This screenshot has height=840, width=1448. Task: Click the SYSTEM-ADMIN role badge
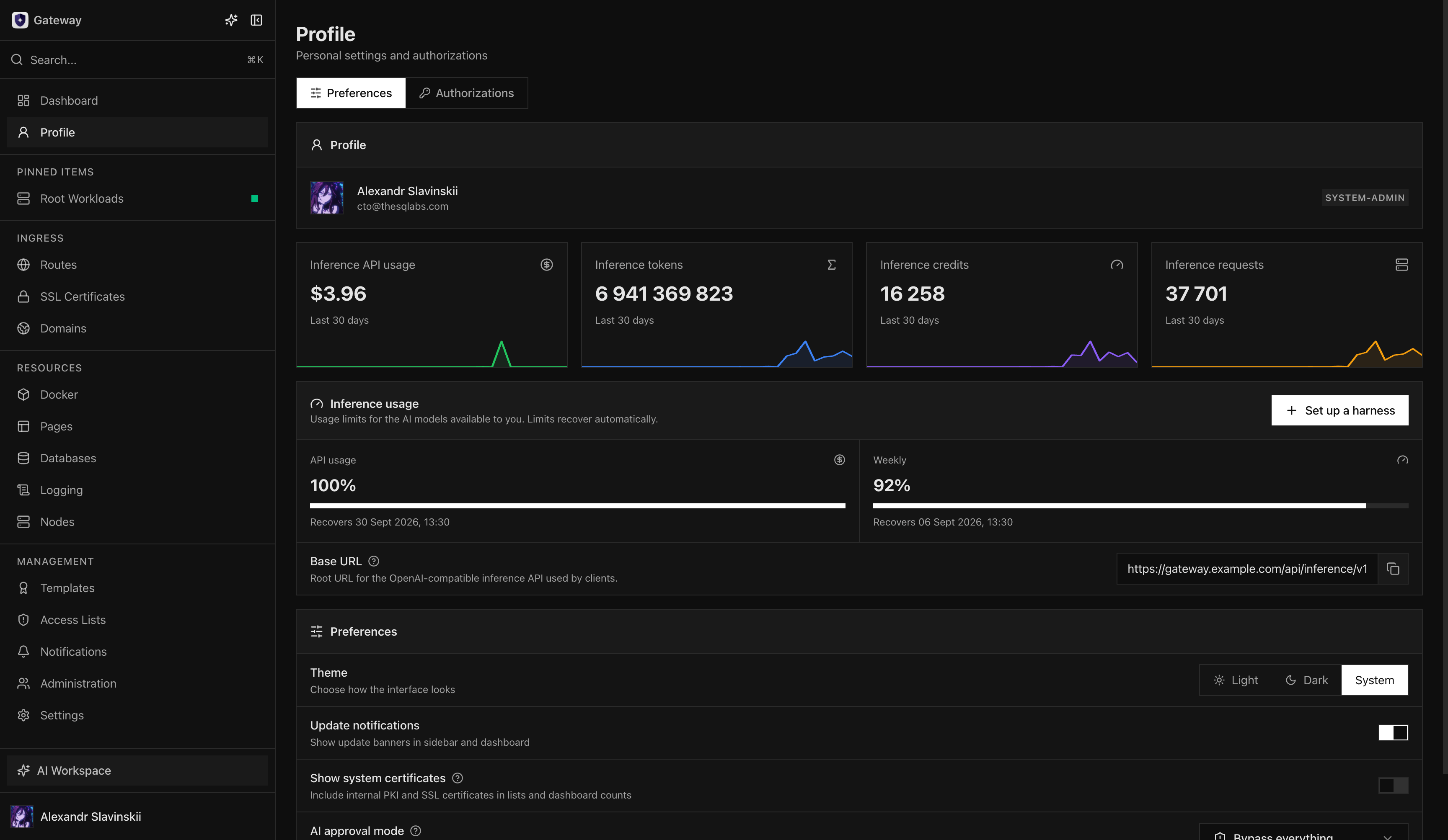click(1365, 198)
